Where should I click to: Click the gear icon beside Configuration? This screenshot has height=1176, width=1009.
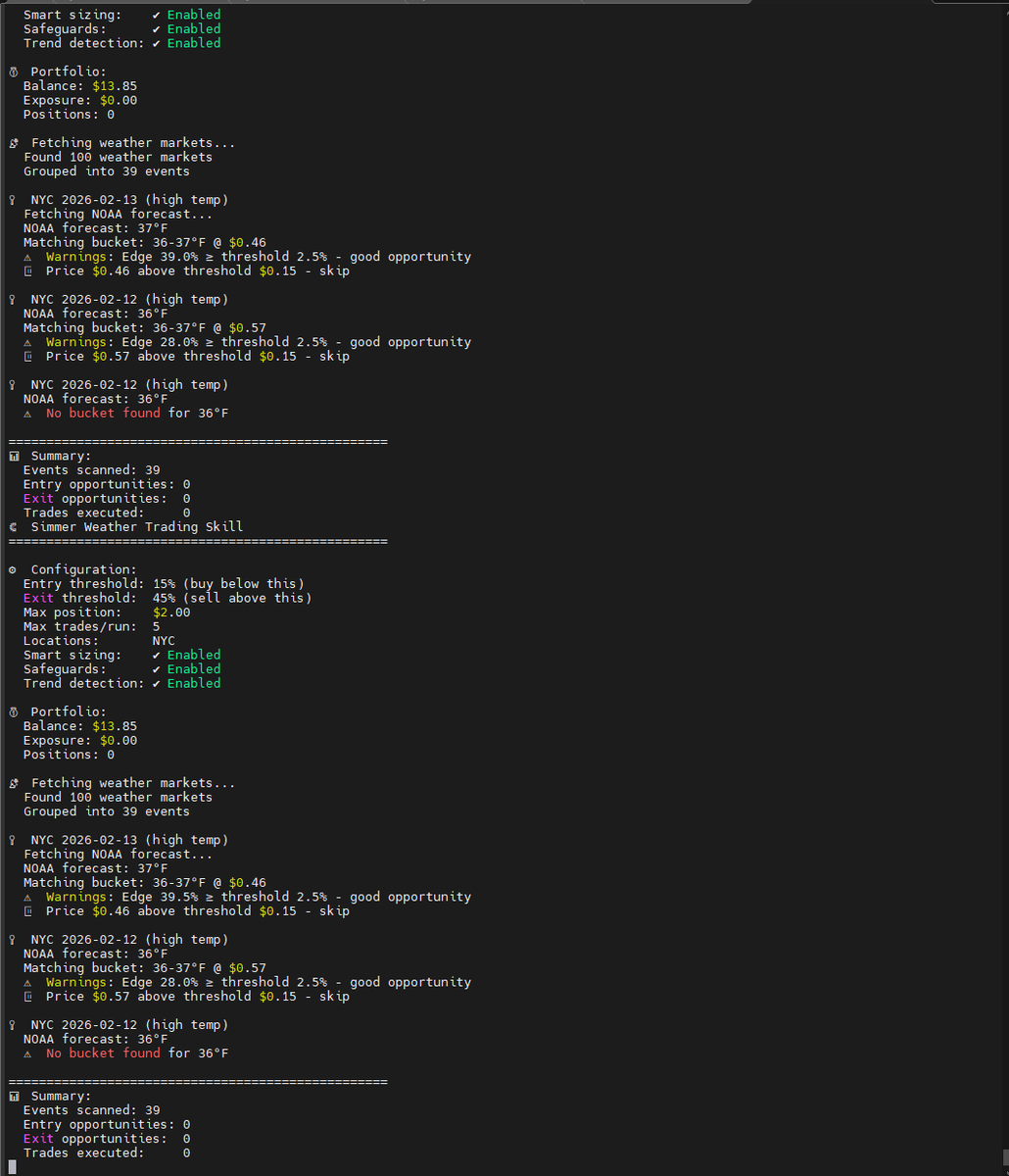pos(12,569)
